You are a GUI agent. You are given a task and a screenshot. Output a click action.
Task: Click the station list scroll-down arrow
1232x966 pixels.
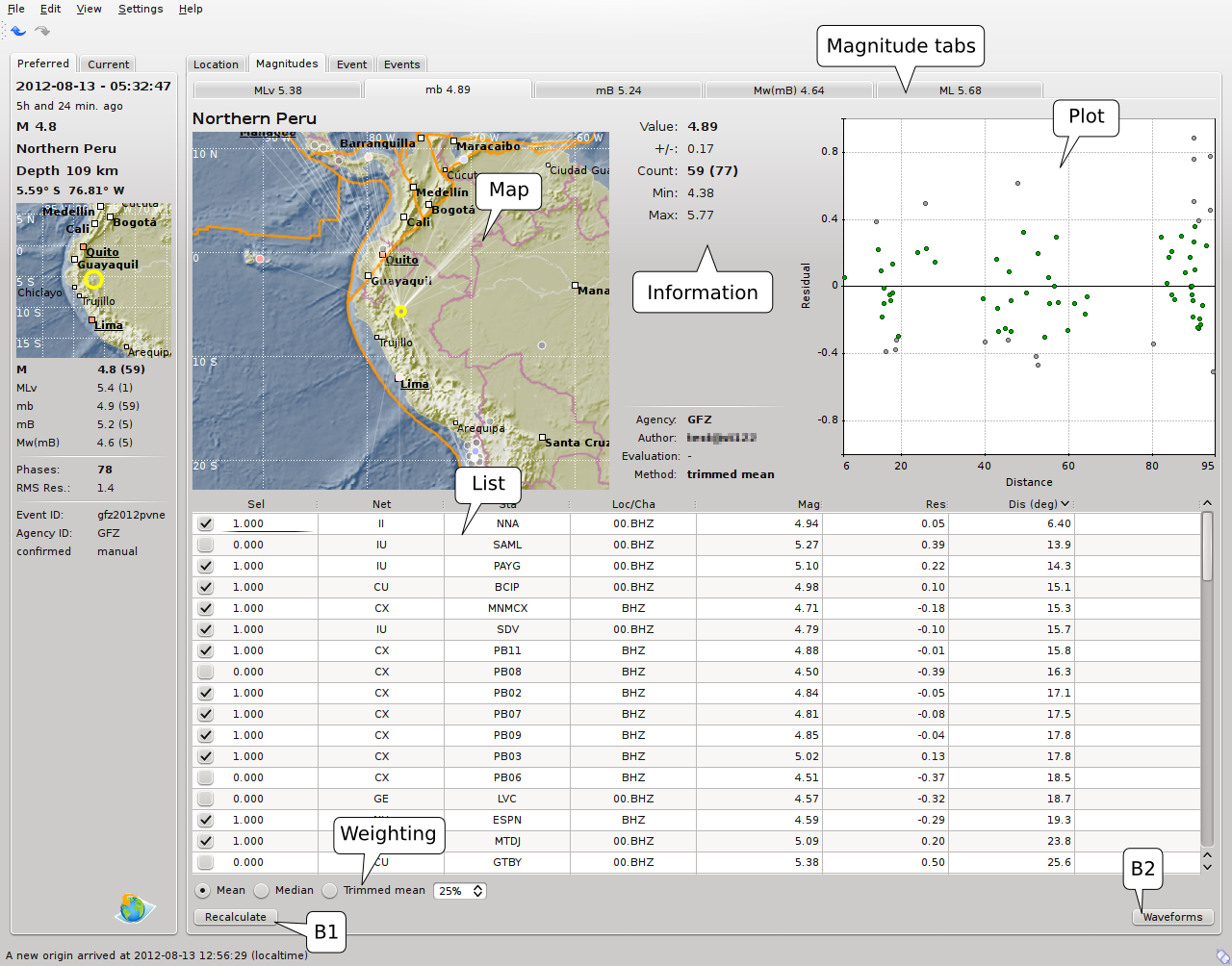coord(1207,867)
